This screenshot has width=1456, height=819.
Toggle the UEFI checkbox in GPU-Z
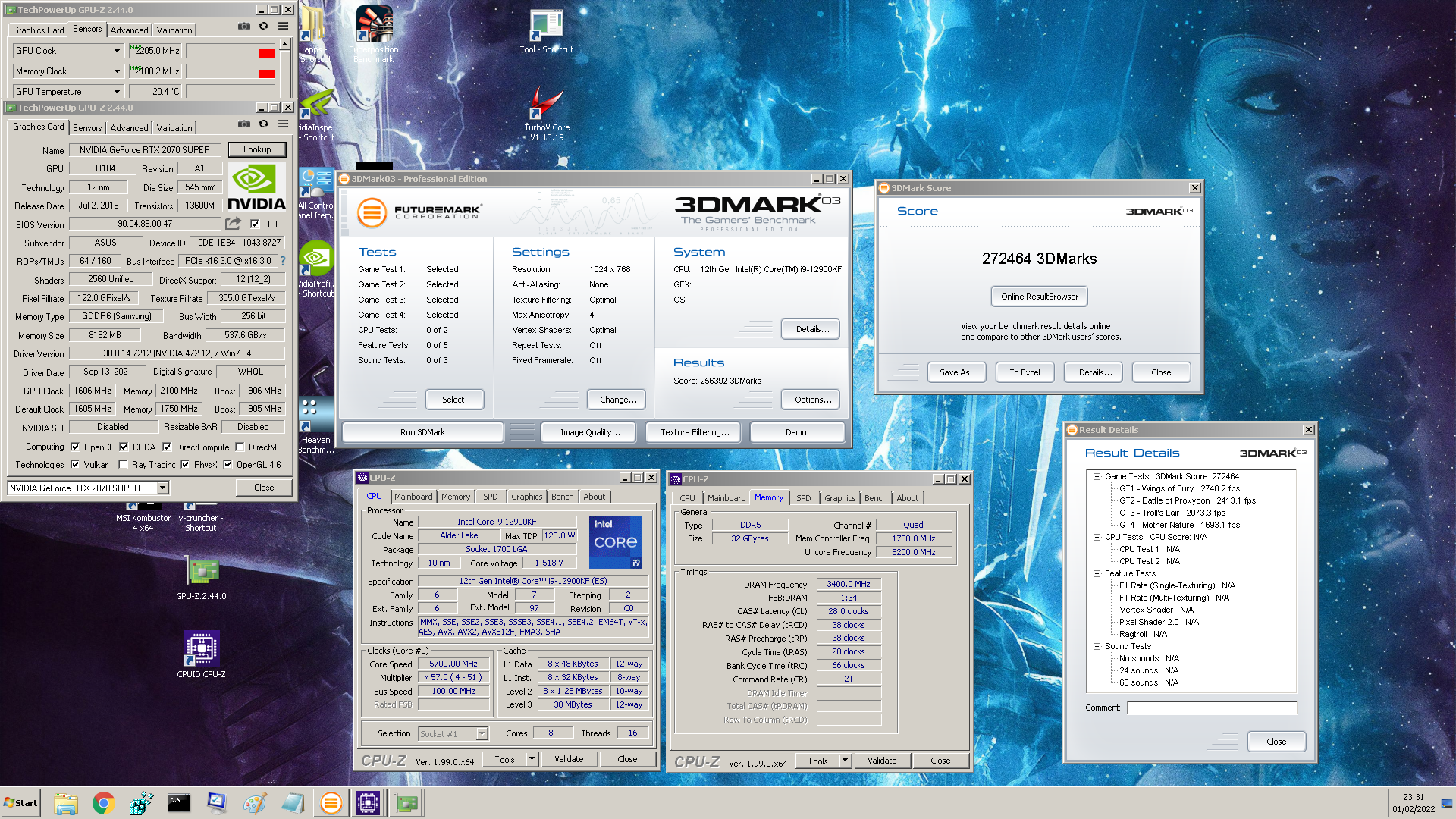click(255, 224)
